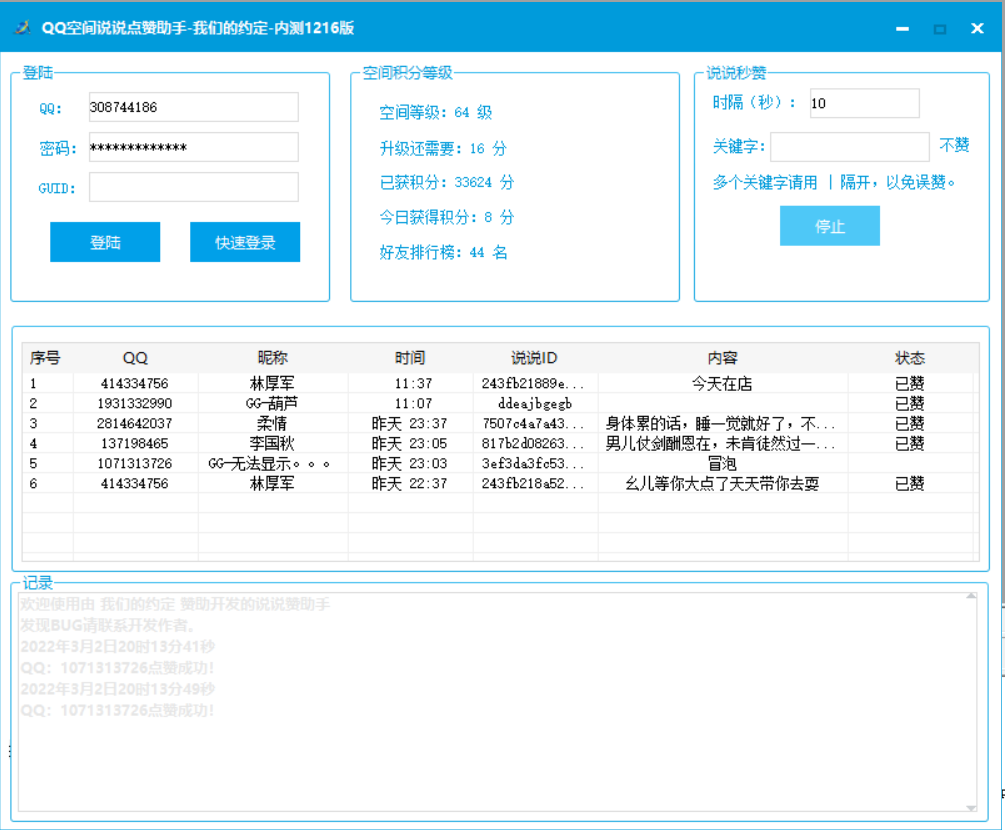Click the time cell 昨天 22:37

tap(410, 483)
